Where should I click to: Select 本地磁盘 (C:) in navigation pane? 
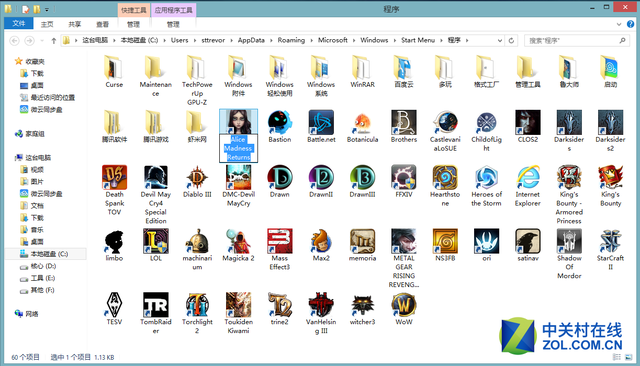[46, 254]
